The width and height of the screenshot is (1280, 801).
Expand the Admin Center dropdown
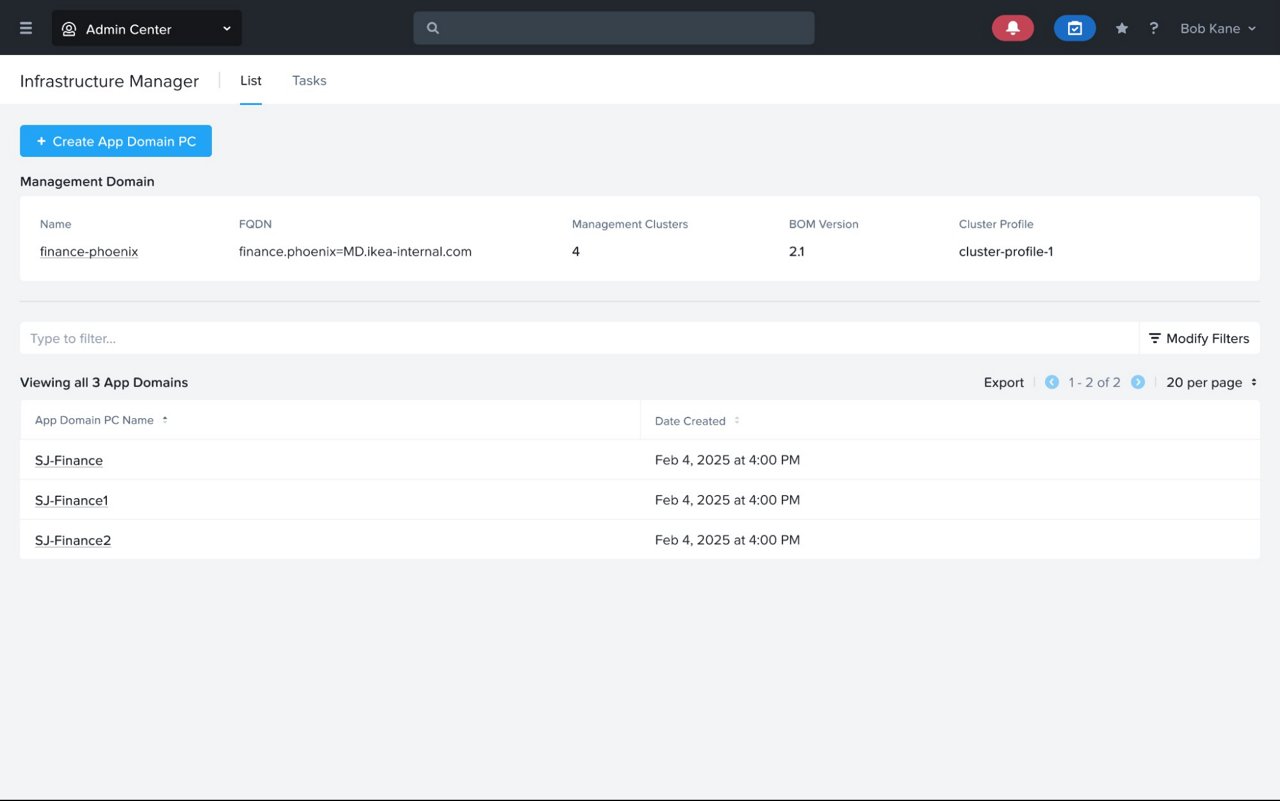coord(147,29)
